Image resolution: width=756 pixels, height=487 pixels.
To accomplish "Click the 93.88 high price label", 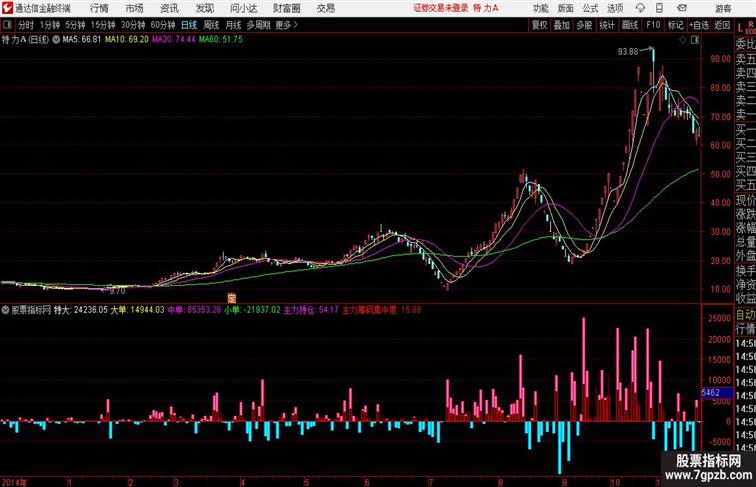I will (628, 52).
